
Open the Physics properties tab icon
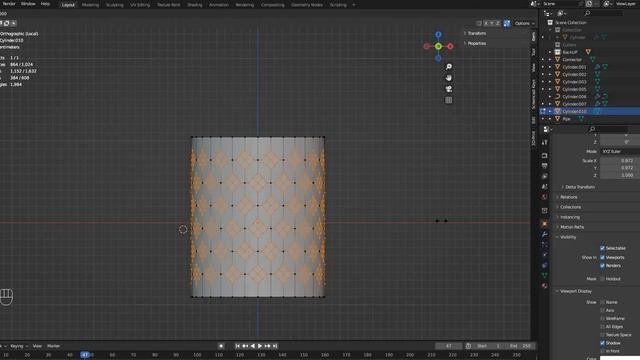544,255
